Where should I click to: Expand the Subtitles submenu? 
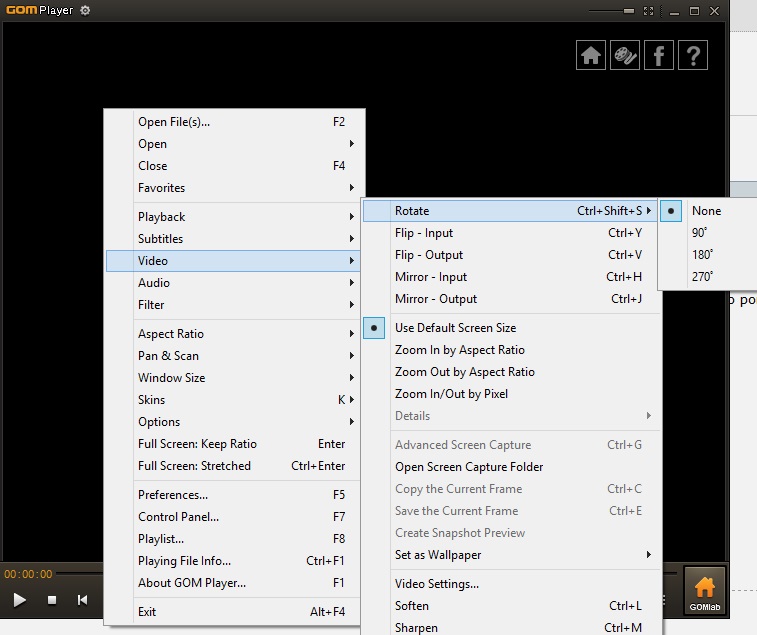click(233, 239)
